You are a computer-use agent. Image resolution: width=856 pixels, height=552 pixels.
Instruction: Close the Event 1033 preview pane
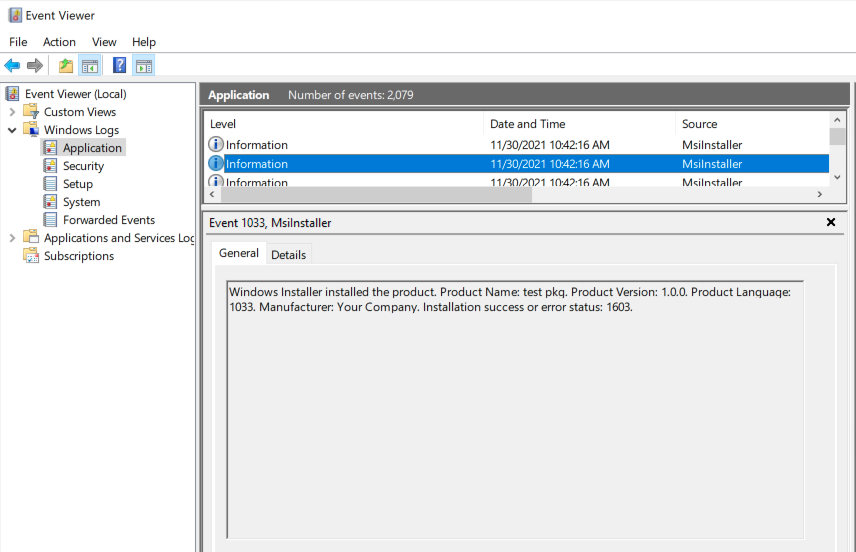coord(830,223)
